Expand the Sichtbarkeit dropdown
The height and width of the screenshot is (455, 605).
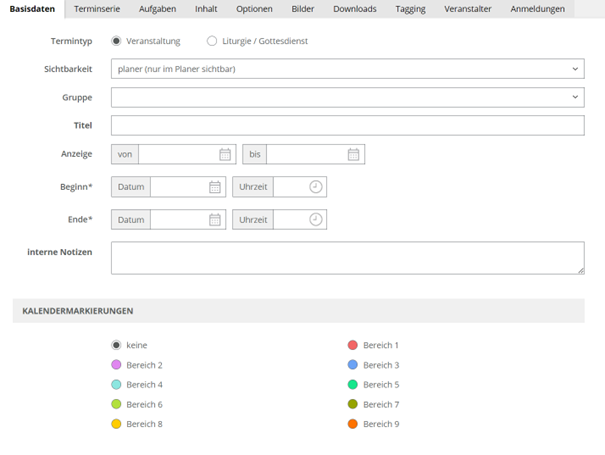pos(347,69)
